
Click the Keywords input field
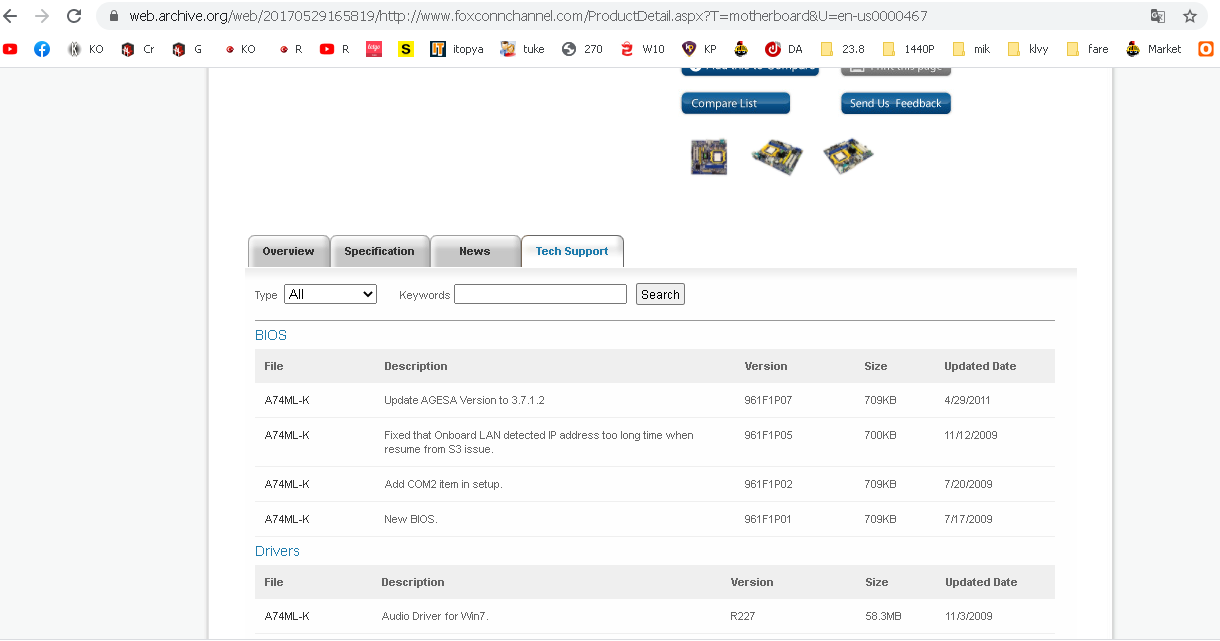pyautogui.click(x=540, y=294)
